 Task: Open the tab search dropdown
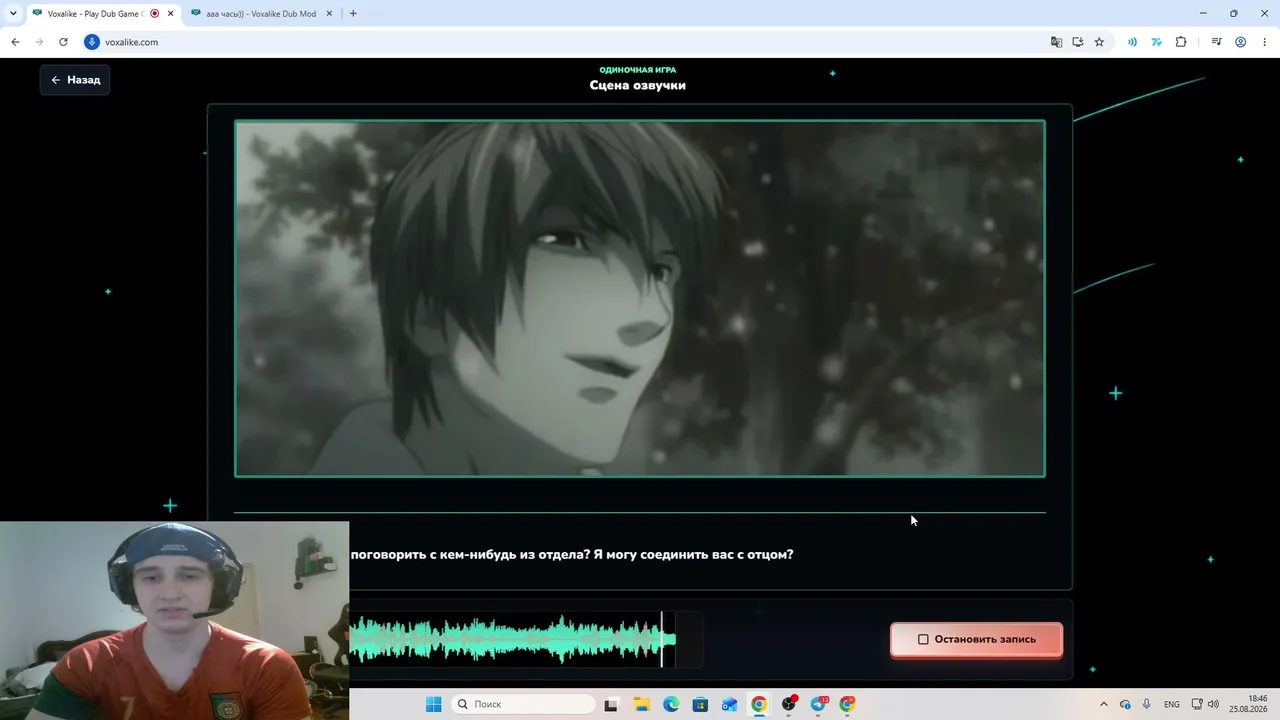(x=13, y=14)
